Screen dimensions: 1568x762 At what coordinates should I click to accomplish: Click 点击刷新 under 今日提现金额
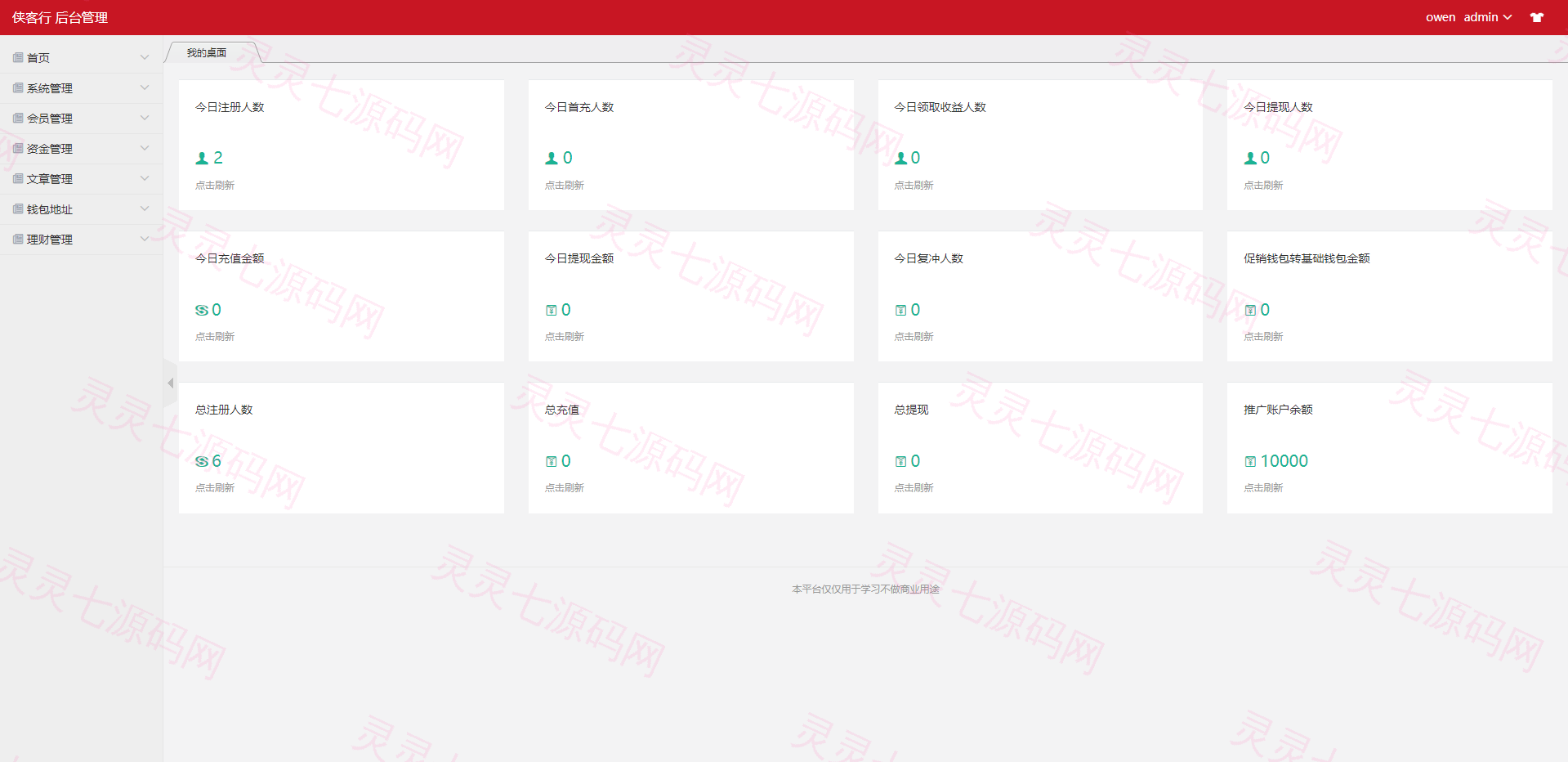[x=565, y=337]
